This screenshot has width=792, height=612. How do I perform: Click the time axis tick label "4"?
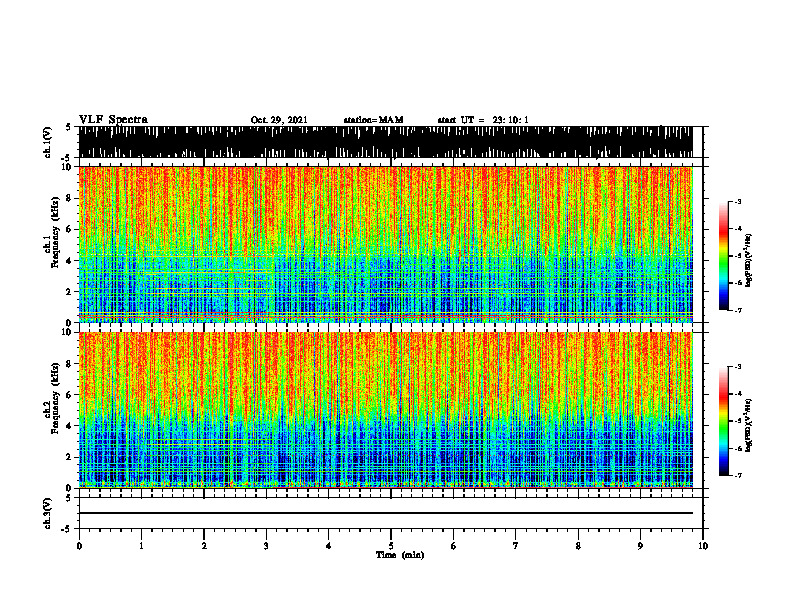(x=329, y=546)
